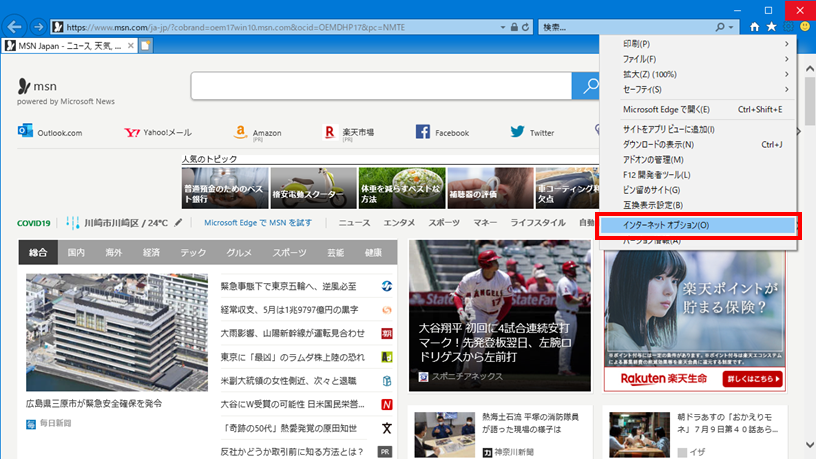816x459 pixels.
Task: Switch to 経済 news tab
Action: pyautogui.click(x=151, y=252)
